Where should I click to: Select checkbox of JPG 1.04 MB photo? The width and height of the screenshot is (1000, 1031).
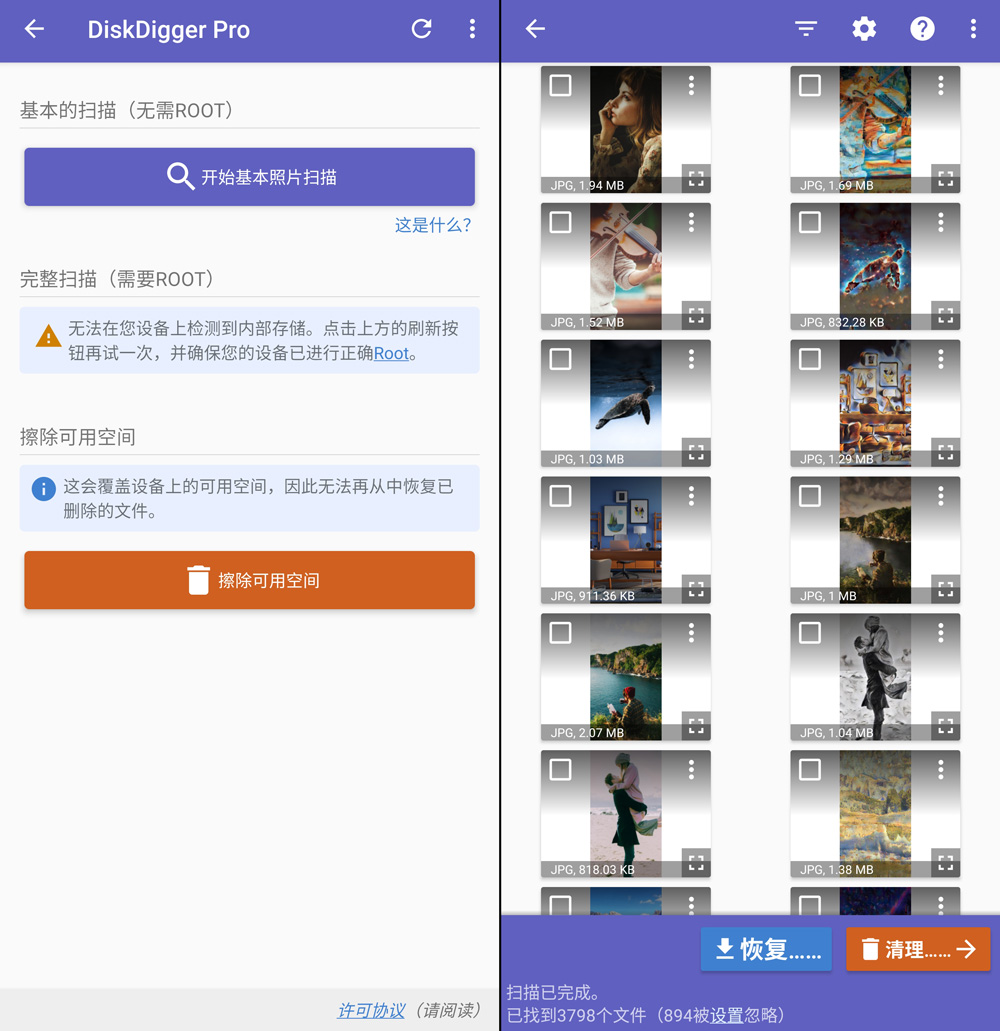810,633
